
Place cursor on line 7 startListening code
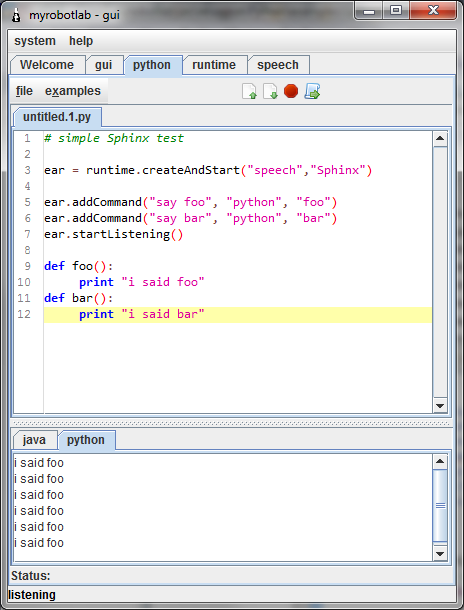pos(113,234)
